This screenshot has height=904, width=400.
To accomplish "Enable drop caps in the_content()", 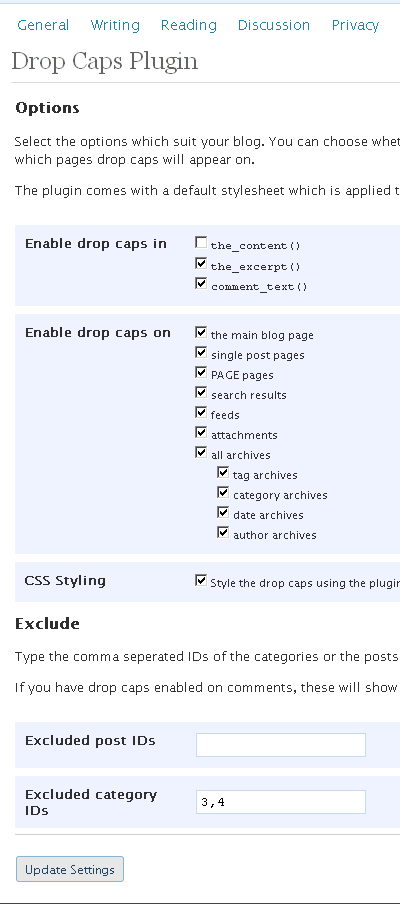I will click(x=201, y=243).
